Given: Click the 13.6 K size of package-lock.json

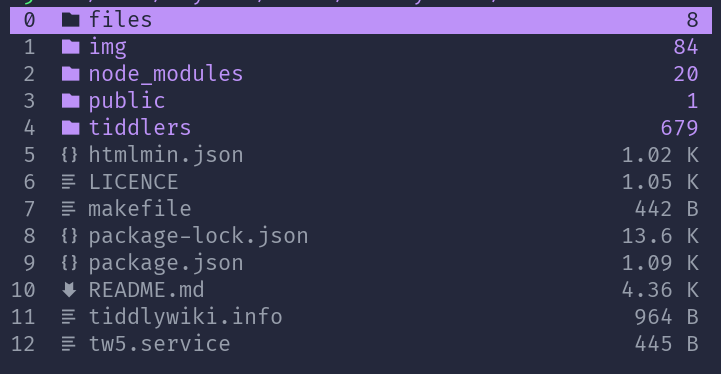Looking at the screenshot, I should (x=660, y=236).
